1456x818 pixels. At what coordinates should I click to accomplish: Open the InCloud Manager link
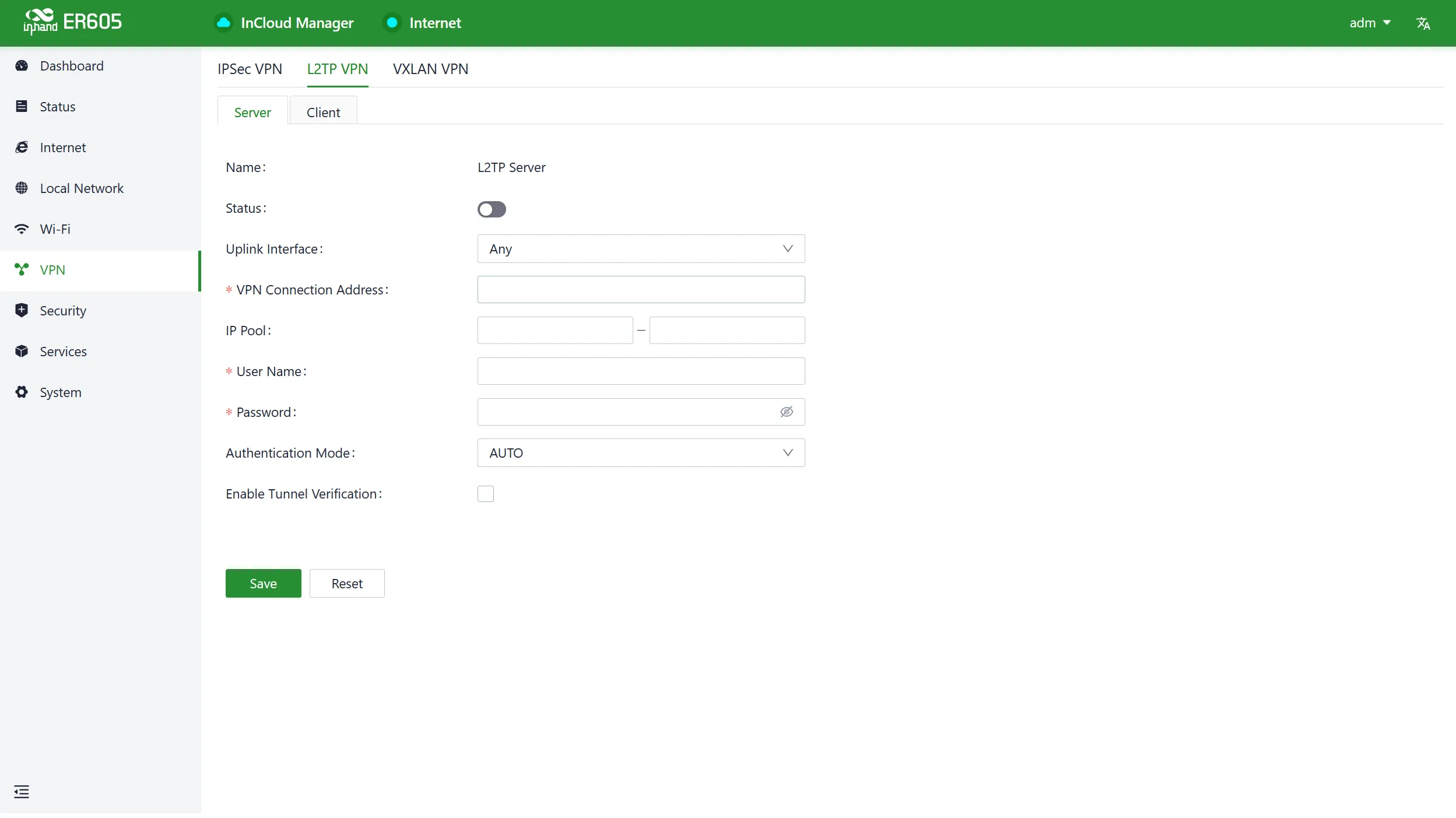click(x=297, y=23)
